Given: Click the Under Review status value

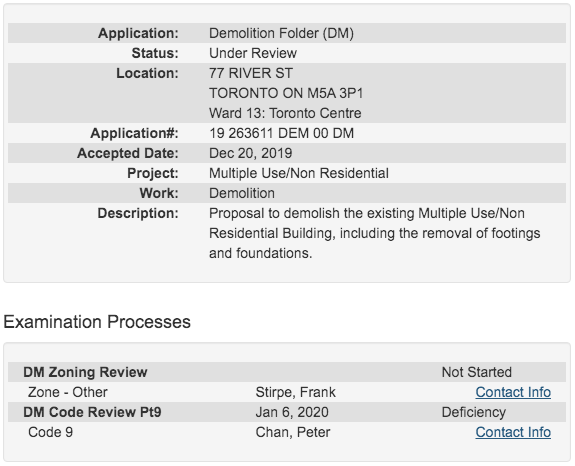Looking at the screenshot, I should [x=253, y=53].
